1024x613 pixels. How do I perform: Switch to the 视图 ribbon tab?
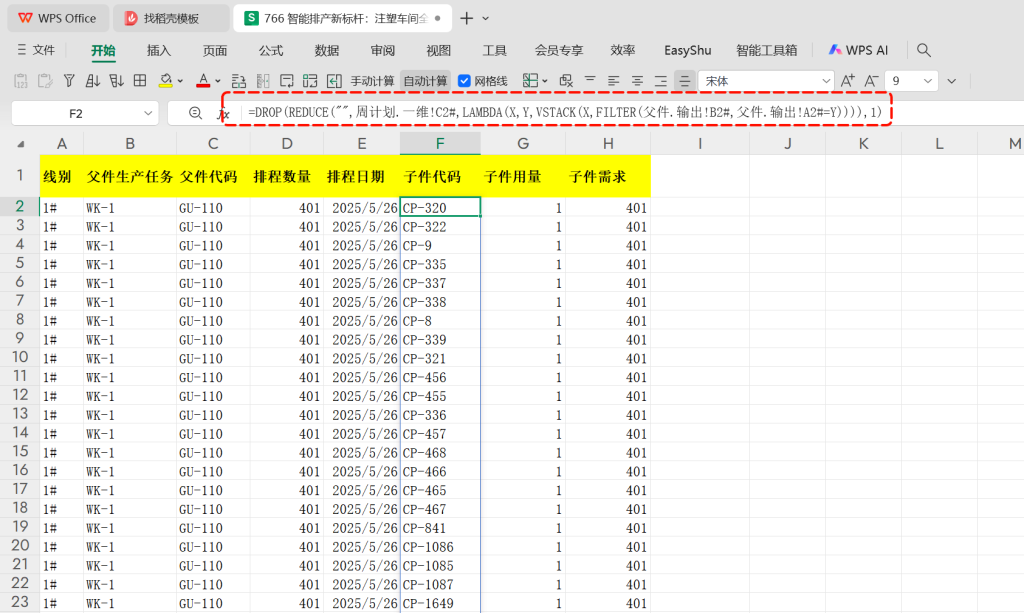tap(438, 50)
